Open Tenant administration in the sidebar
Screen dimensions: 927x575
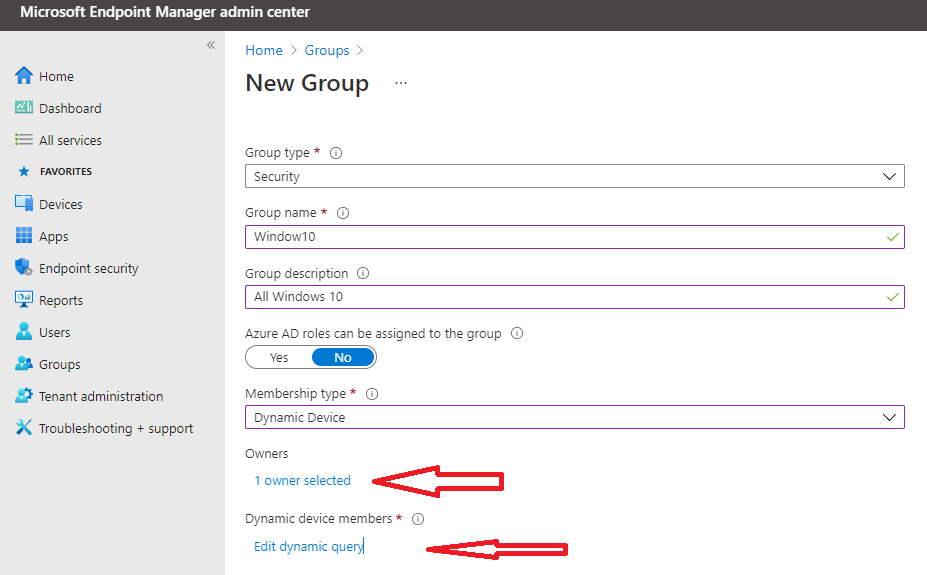click(x=101, y=397)
